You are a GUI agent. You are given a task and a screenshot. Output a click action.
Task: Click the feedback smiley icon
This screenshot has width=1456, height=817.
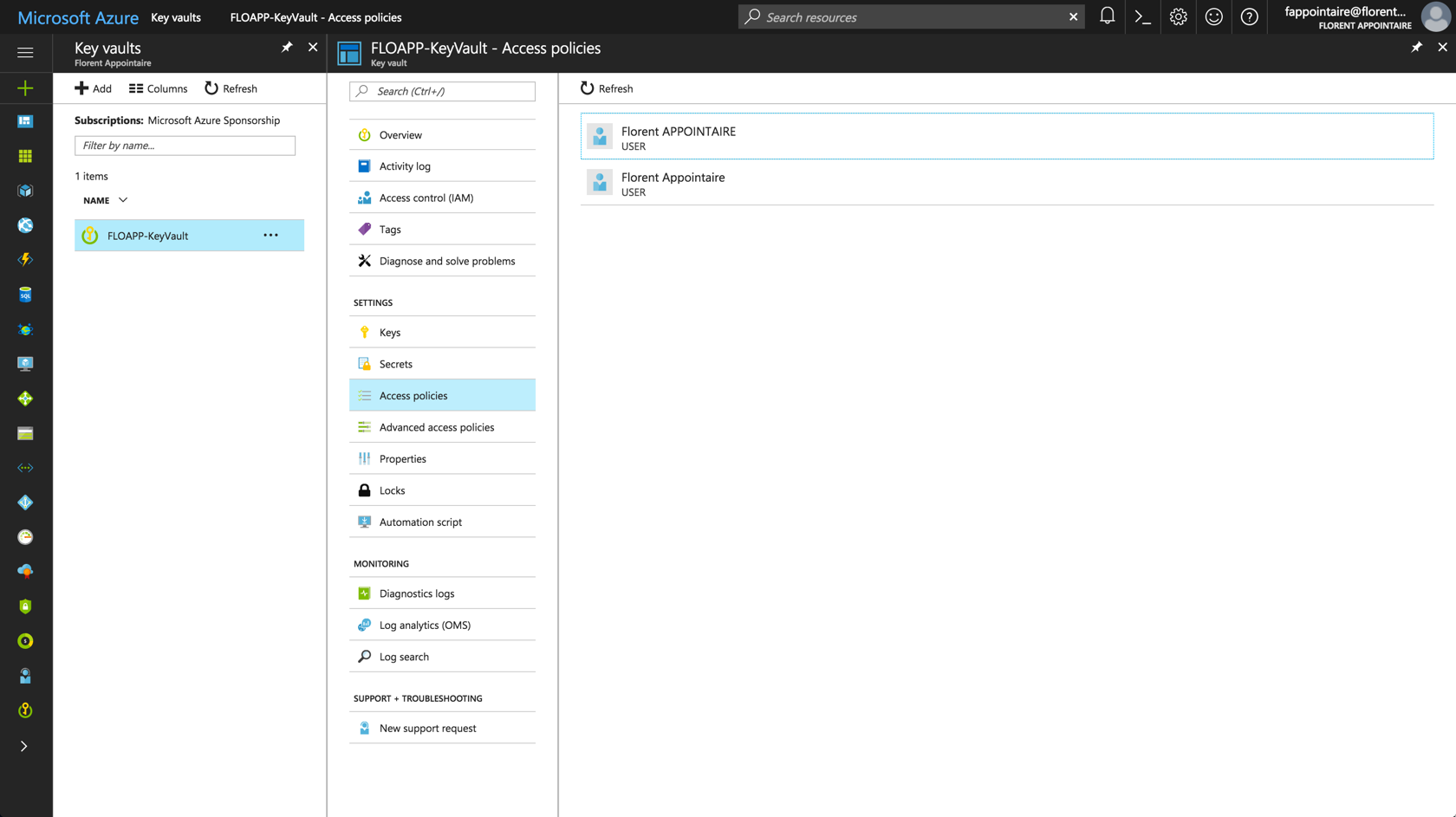tap(1213, 16)
